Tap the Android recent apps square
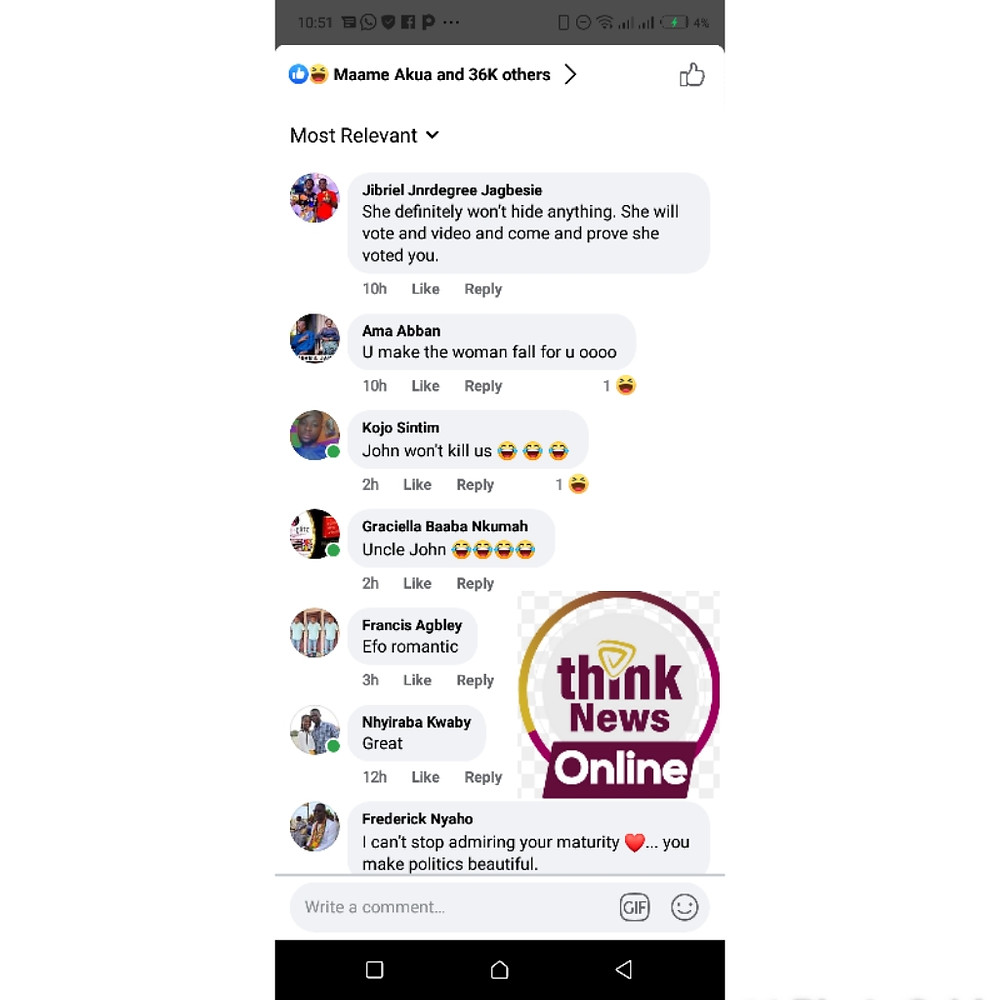The height and width of the screenshot is (1000, 1000). pyautogui.click(x=374, y=969)
